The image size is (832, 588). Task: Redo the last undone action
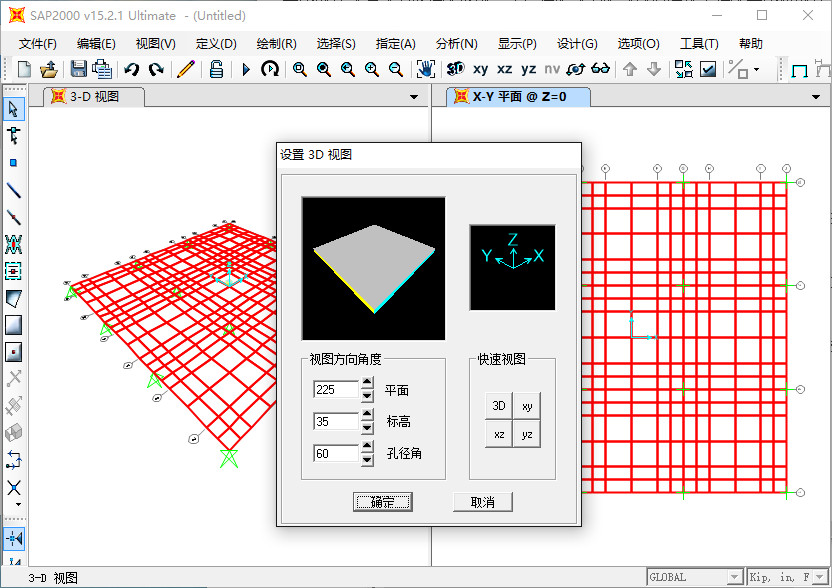click(156, 69)
